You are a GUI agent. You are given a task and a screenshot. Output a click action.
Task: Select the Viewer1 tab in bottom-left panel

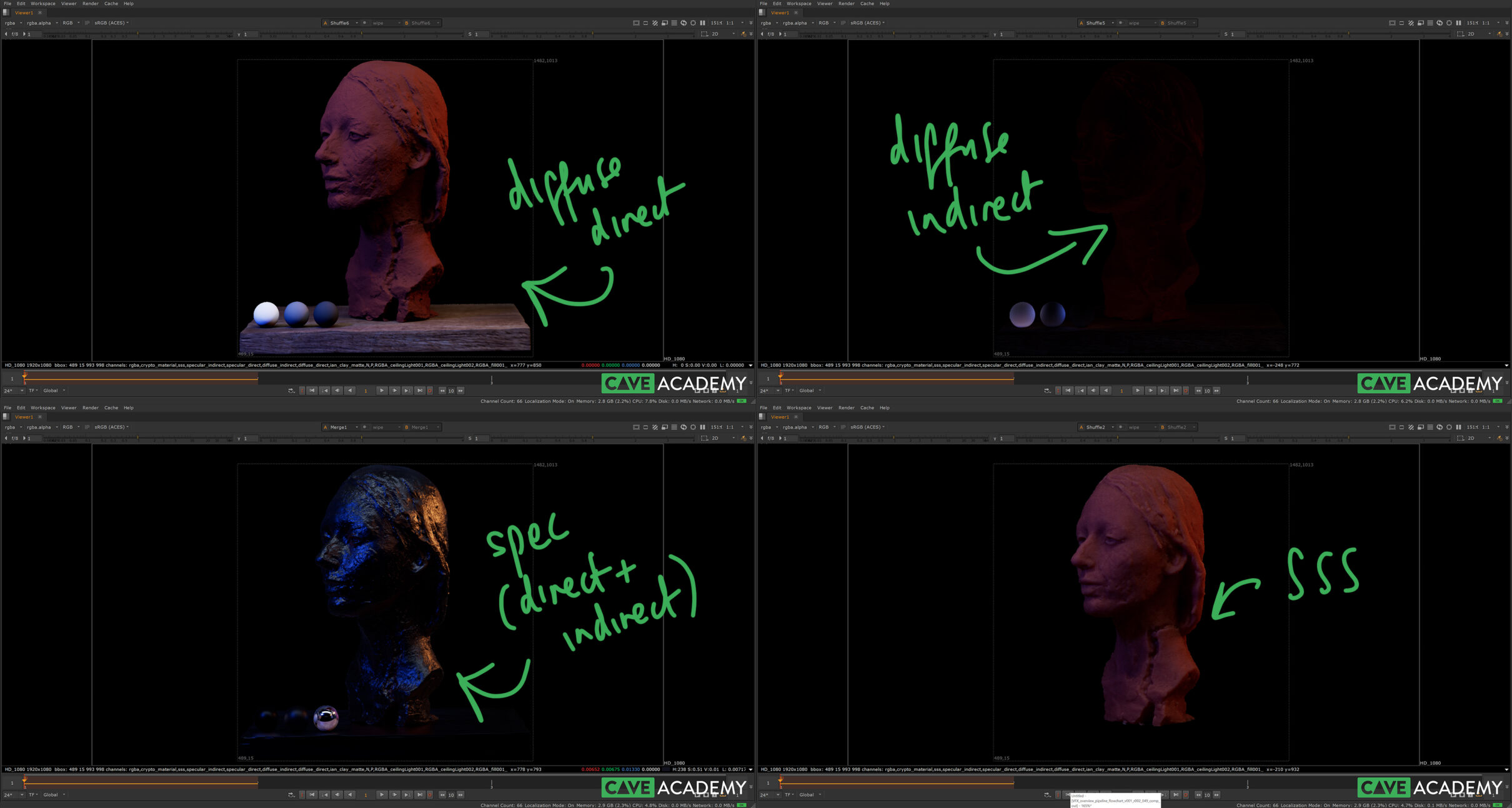point(24,417)
